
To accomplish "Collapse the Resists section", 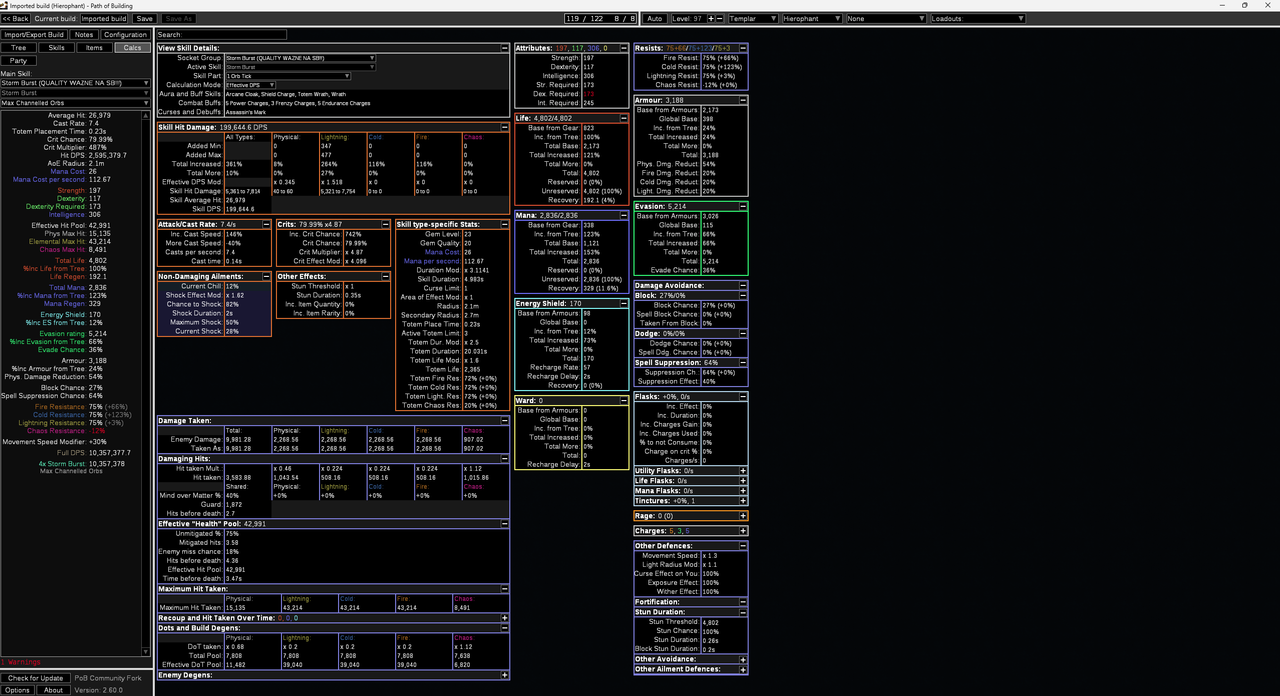I will point(743,48).
